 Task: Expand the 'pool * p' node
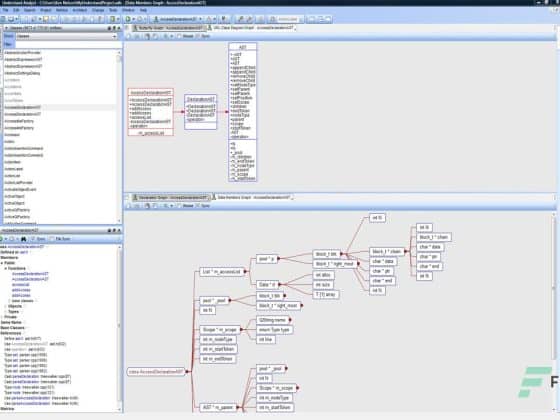[279, 259]
